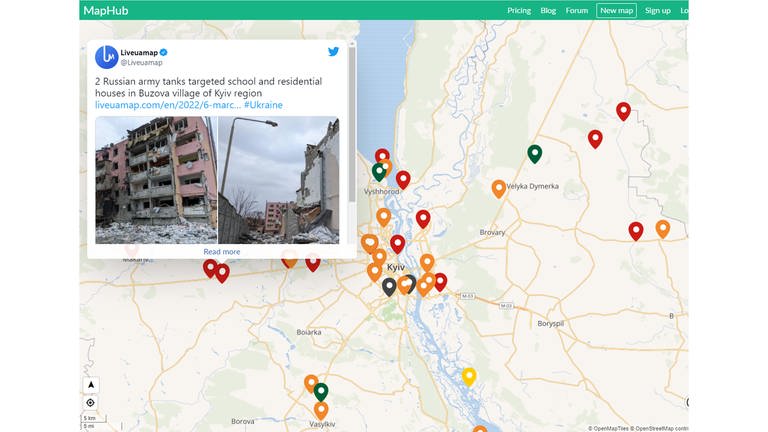Click the compass north arrow control
The height and width of the screenshot is (432, 768).
(x=91, y=385)
